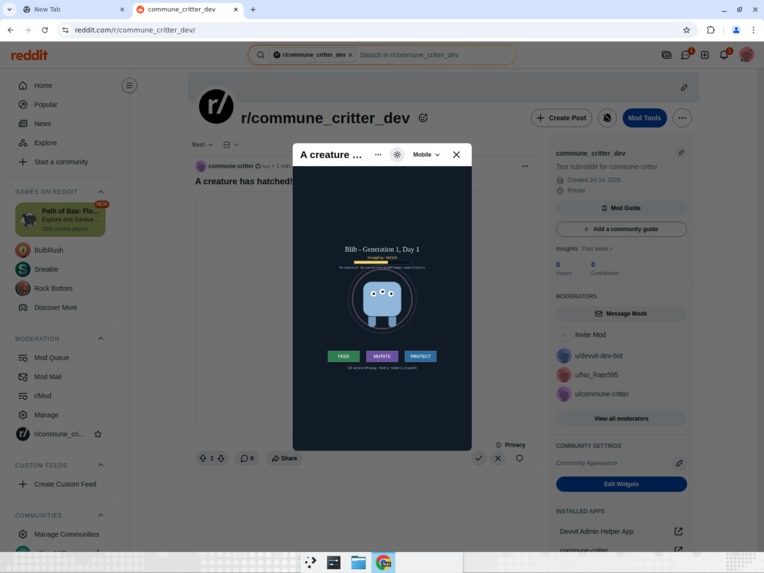The width and height of the screenshot is (764, 573).
Task: Open comments on the creature post
Action: pos(247,458)
